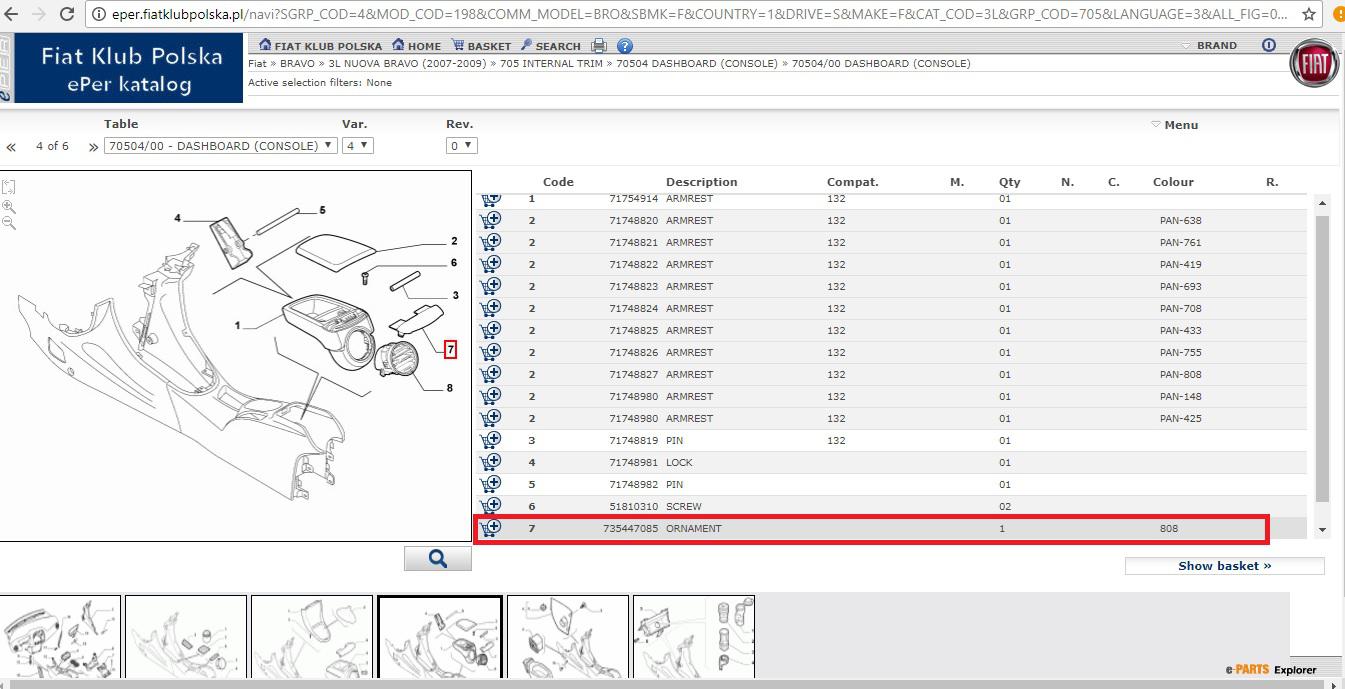
Task: Reload the page with the browser refresh icon
Action: click(67, 14)
